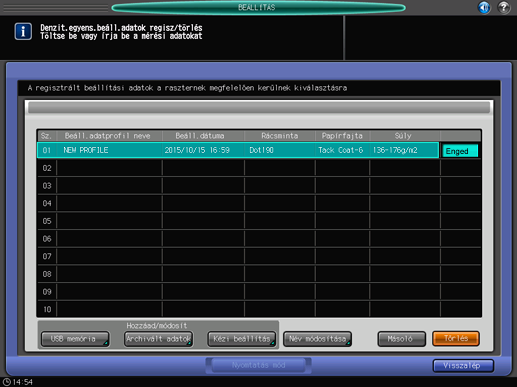Click Visszalép to go back
517x387 pixels.
click(463, 366)
